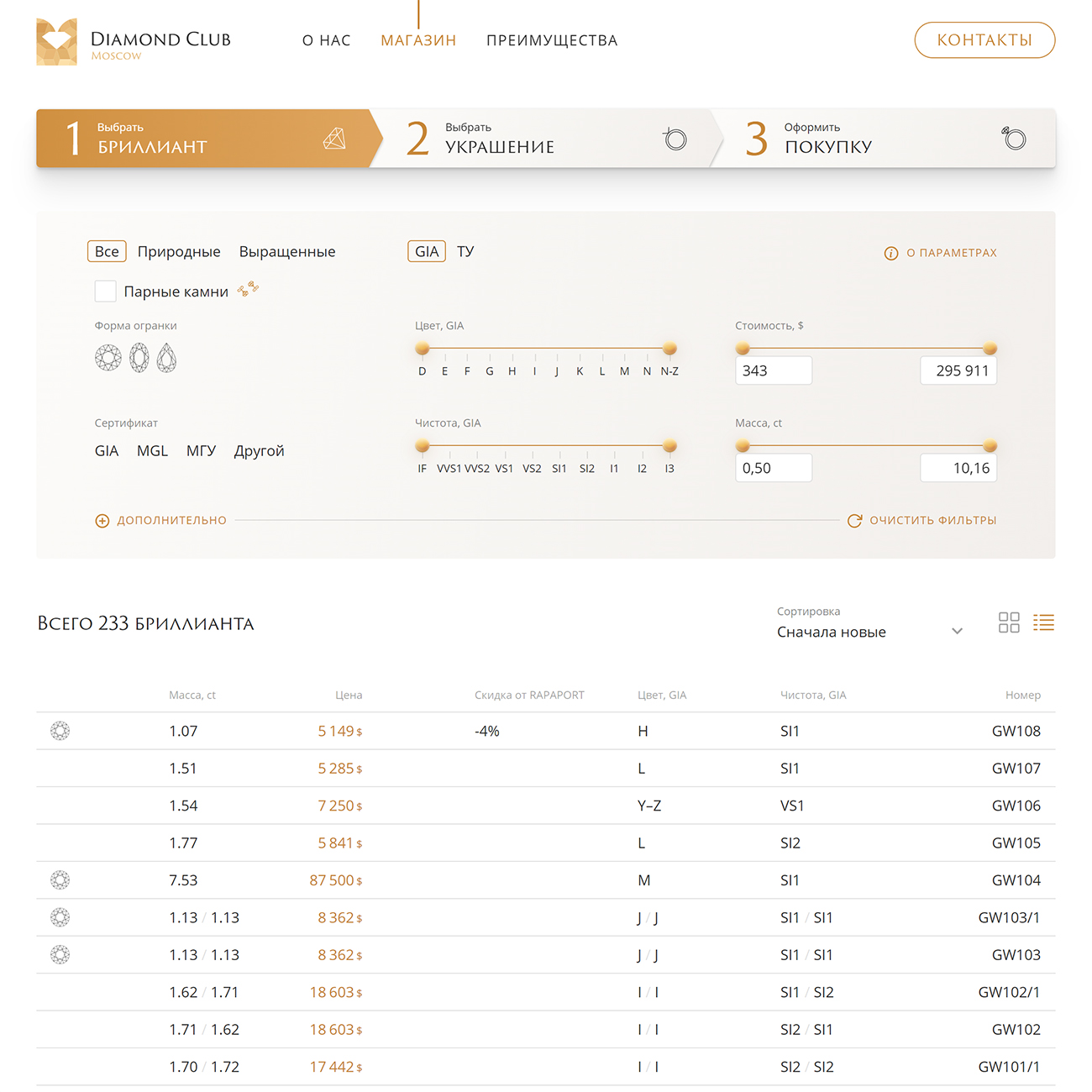Click the right clarity slider handle

click(x=669, y=446)
